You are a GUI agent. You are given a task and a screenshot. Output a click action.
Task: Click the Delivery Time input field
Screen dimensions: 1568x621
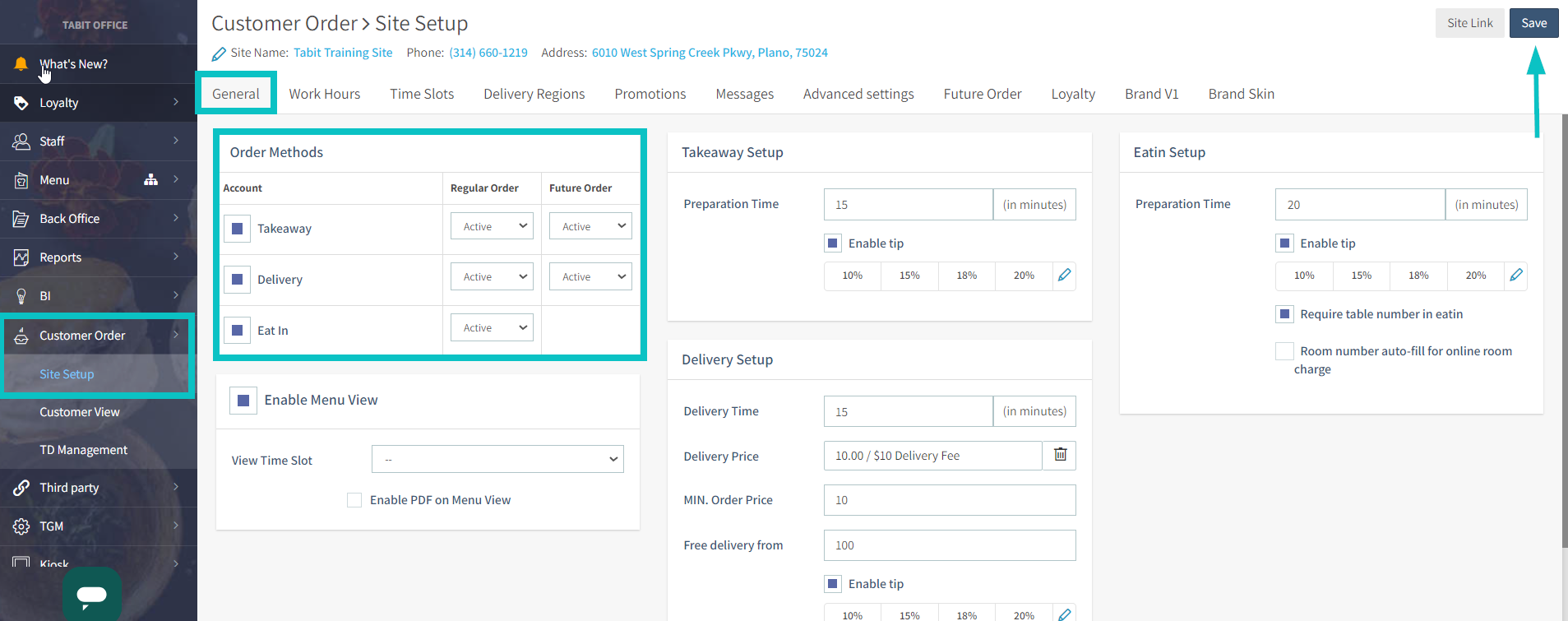909,411
